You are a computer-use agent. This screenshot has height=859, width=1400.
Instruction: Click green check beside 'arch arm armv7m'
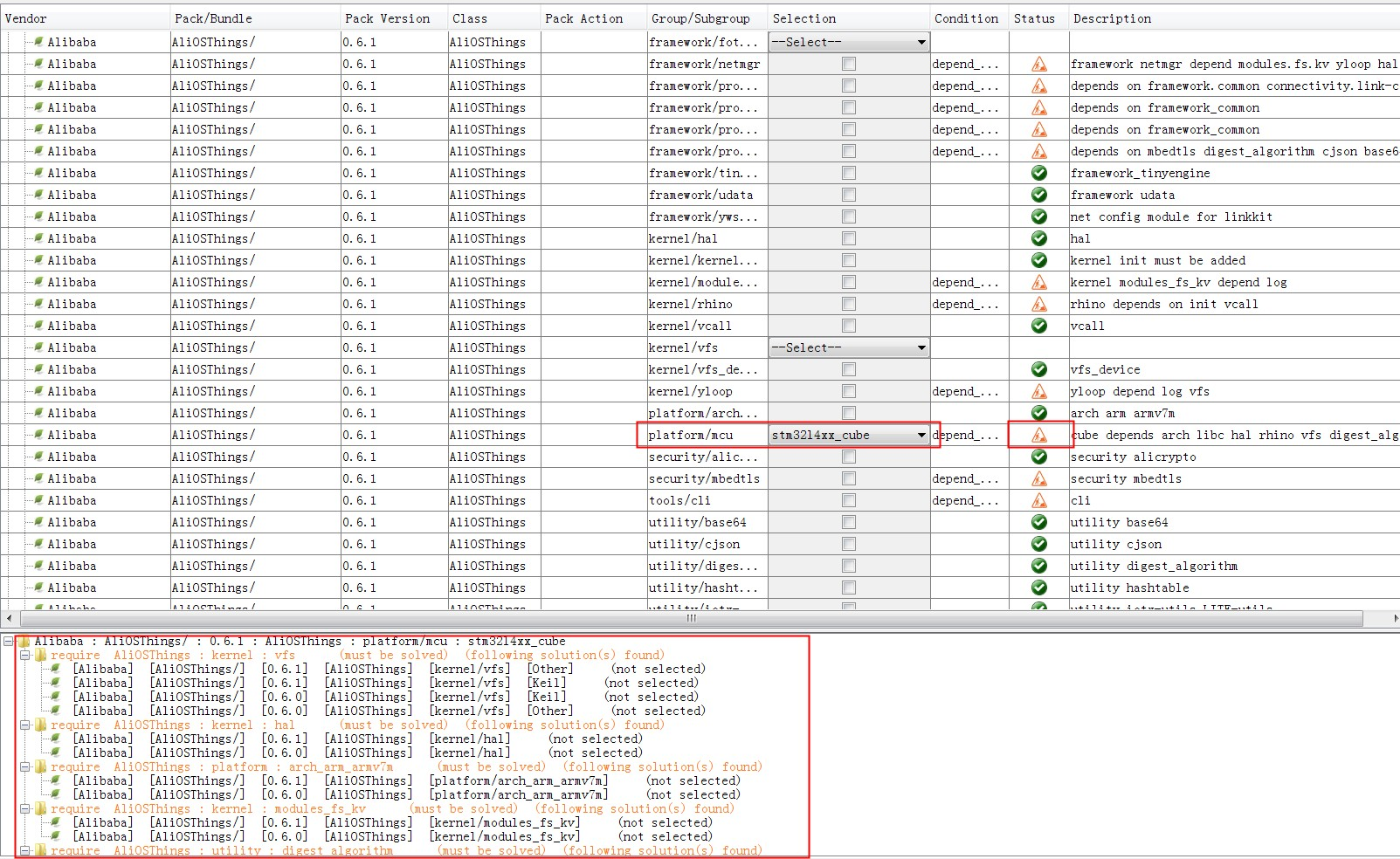(x=1039, y=413)
